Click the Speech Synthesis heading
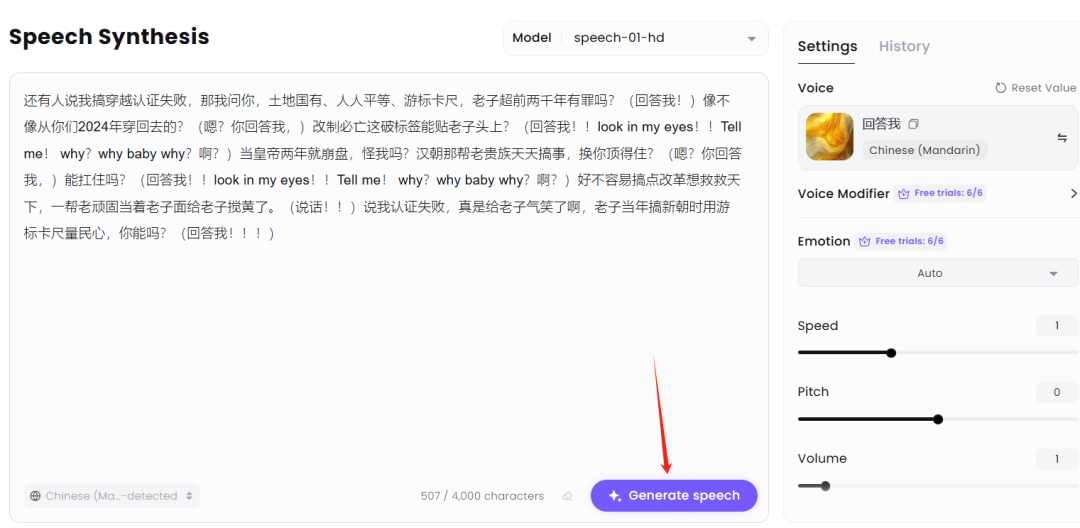Screen dimensions: 1080x528 click(x=109, y=36)
